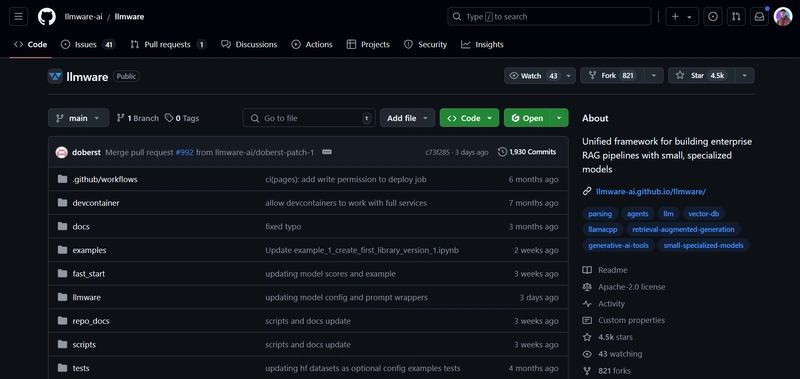Open the tests folder
The image size is (800, 379).
point(81,368)
